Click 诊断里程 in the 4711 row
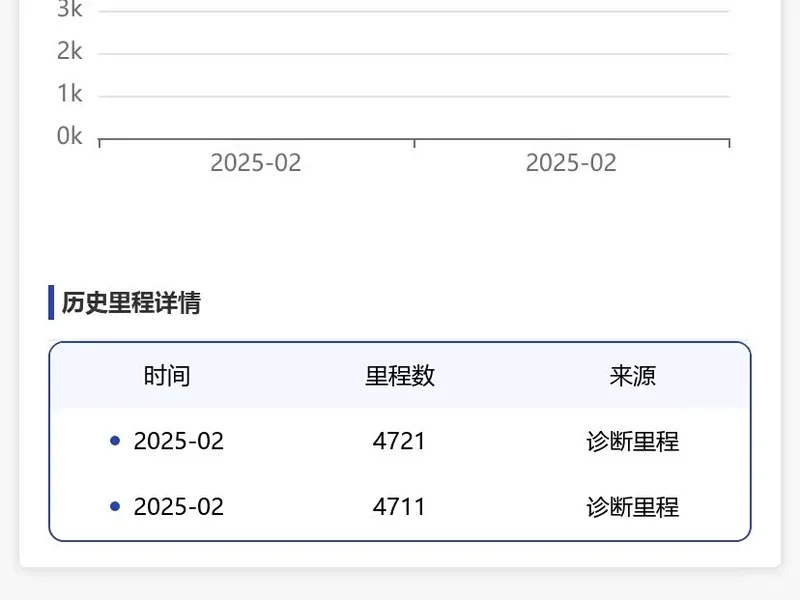 pyautogui.click(x=633, y=507)
